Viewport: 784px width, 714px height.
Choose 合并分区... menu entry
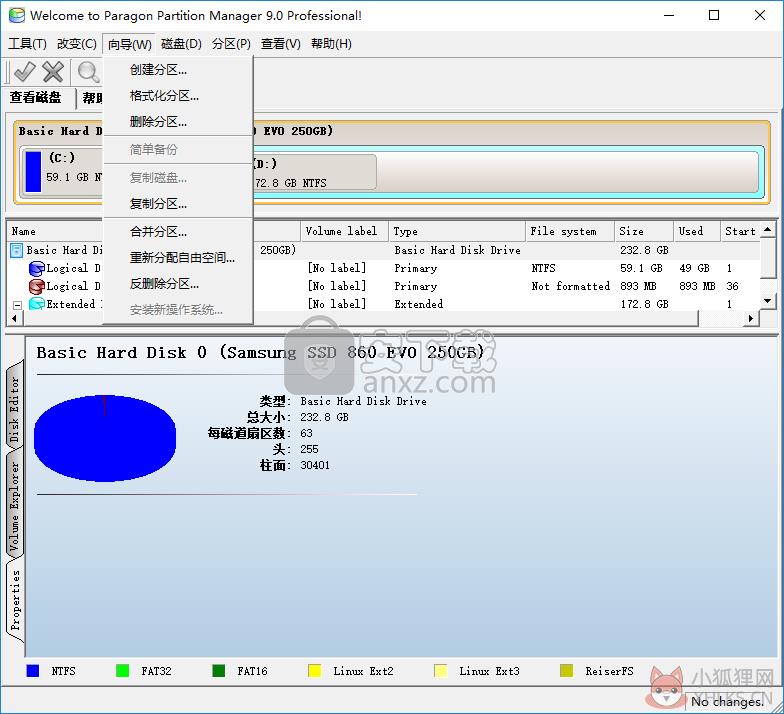click(x=178, y=232)
